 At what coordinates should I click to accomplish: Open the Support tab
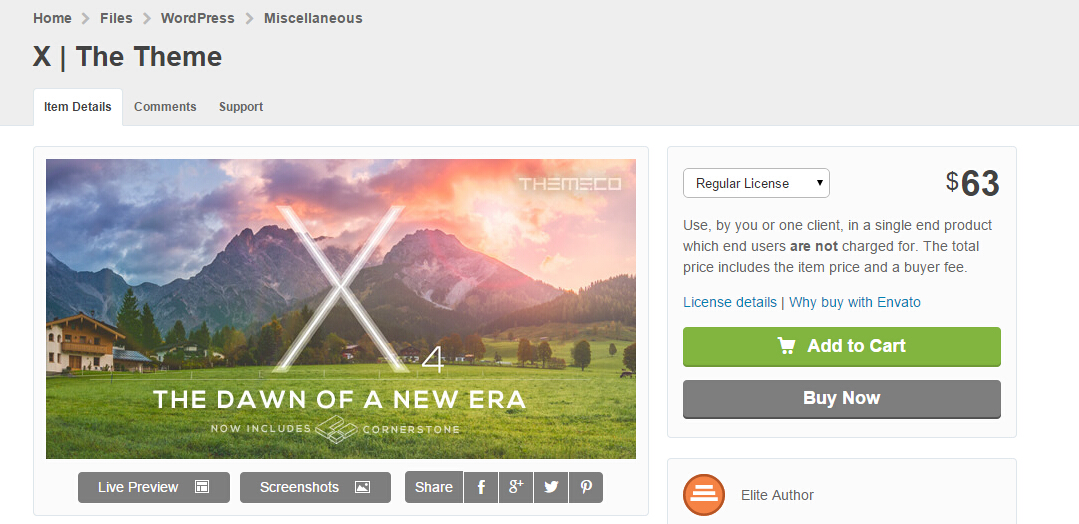pyautogui.click(x=241, y=107)
